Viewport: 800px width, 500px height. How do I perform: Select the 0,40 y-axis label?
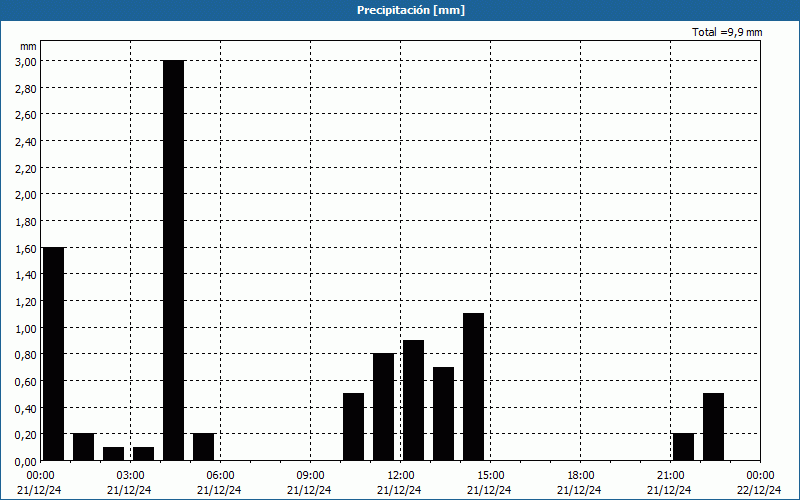click(x=26, y=408)
